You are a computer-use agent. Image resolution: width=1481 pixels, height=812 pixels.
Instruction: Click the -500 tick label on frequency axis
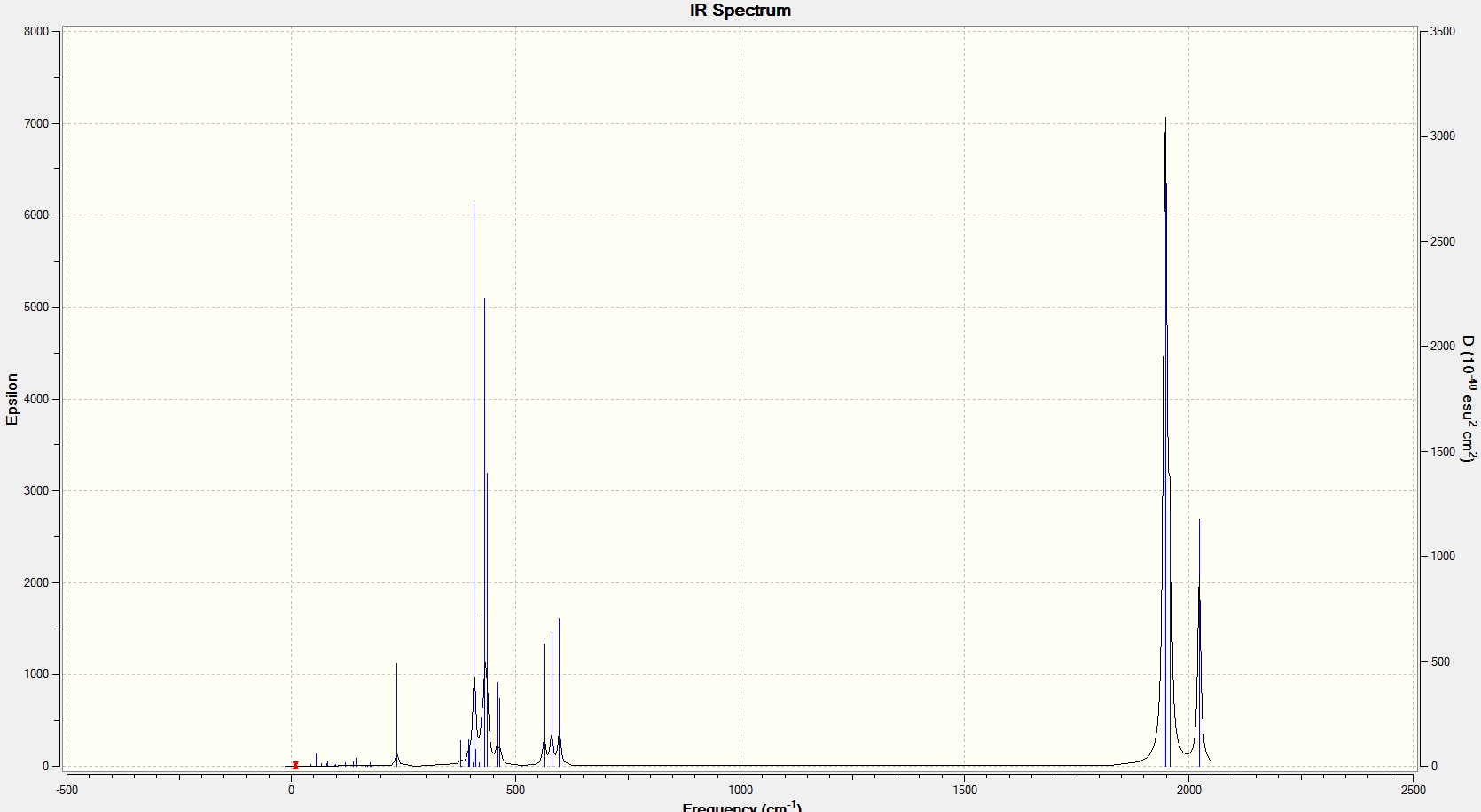point(67,790)
